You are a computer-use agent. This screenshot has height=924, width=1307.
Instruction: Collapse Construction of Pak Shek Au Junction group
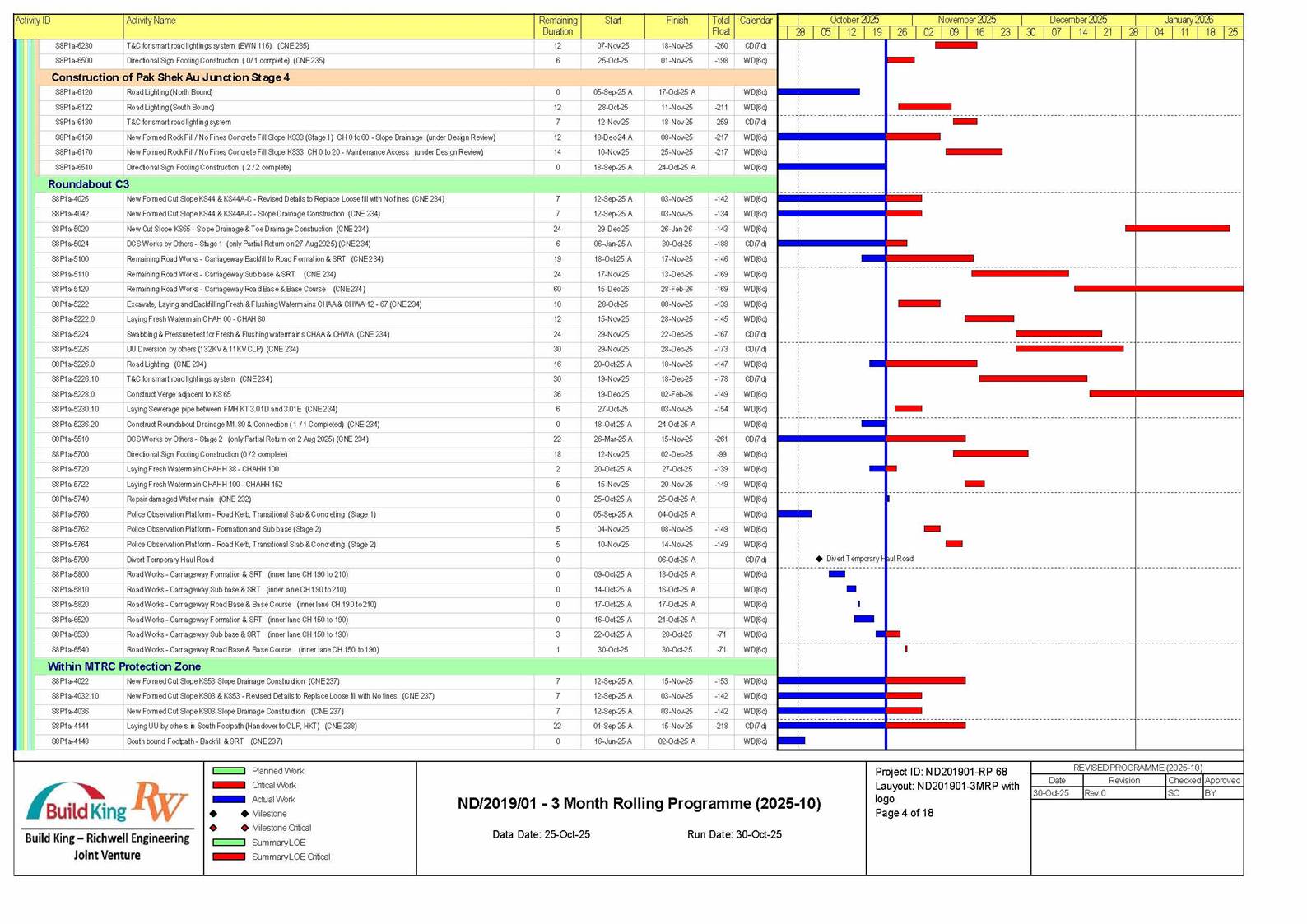point(170,77)
